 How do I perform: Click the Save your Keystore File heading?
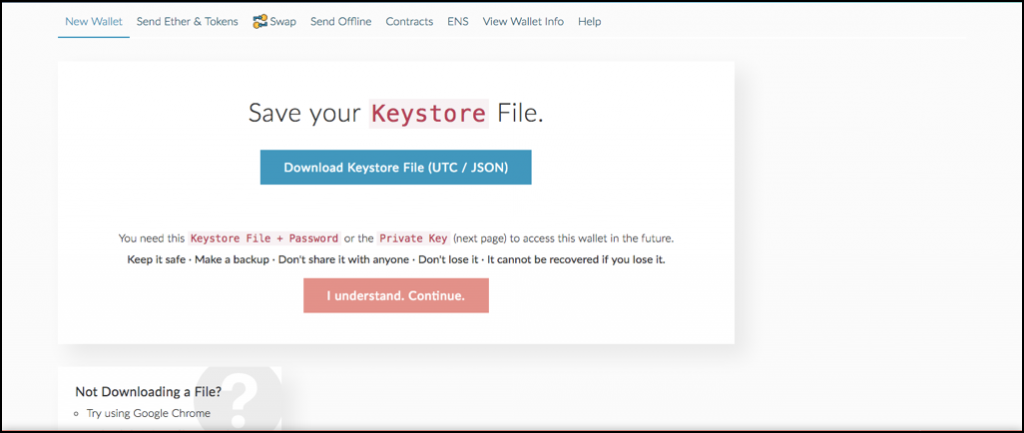(x=396, y=113)
